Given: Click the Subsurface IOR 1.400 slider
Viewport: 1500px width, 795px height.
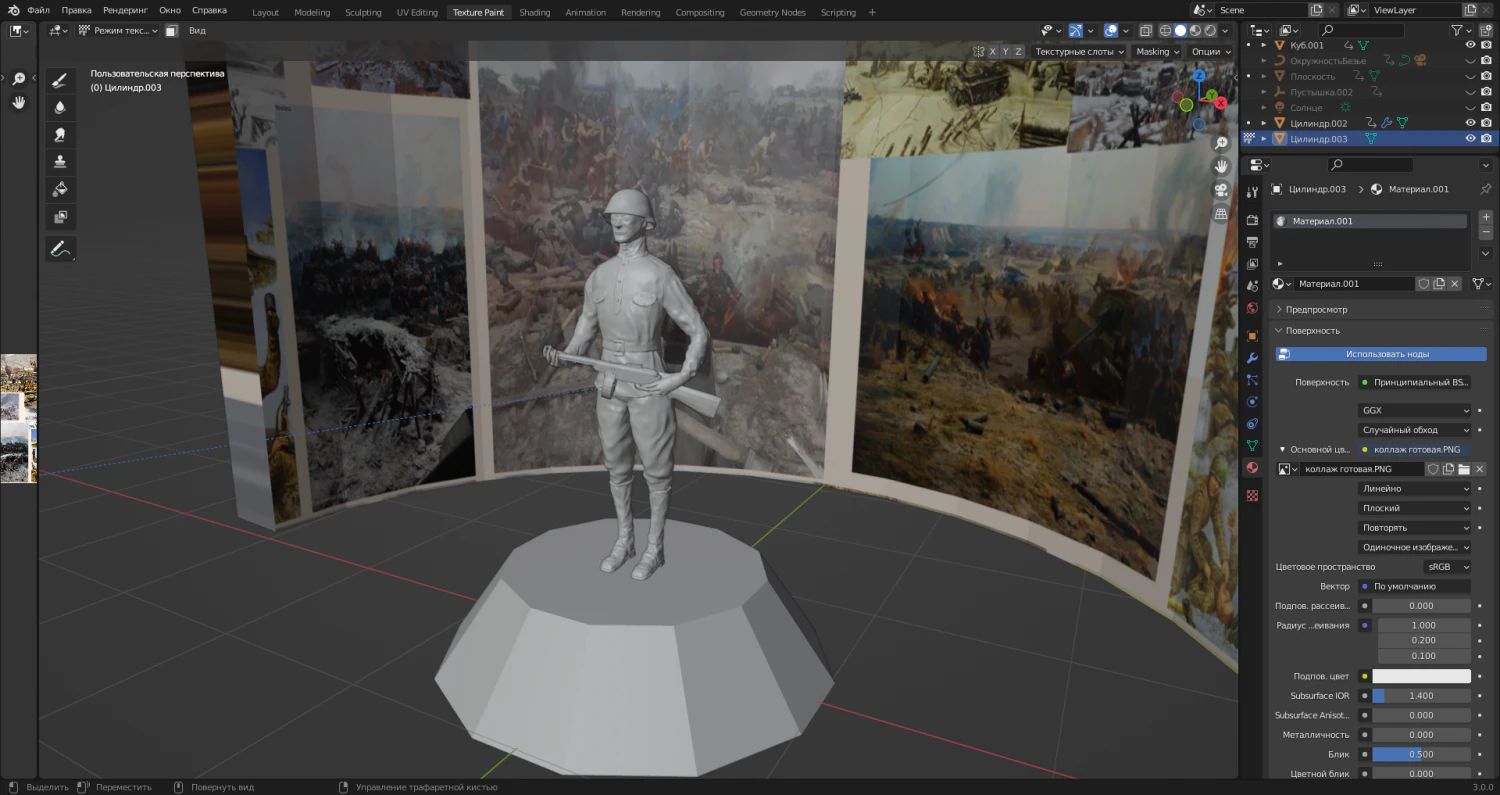Looking at the screenshot, I should click(x=1421, y=695).
